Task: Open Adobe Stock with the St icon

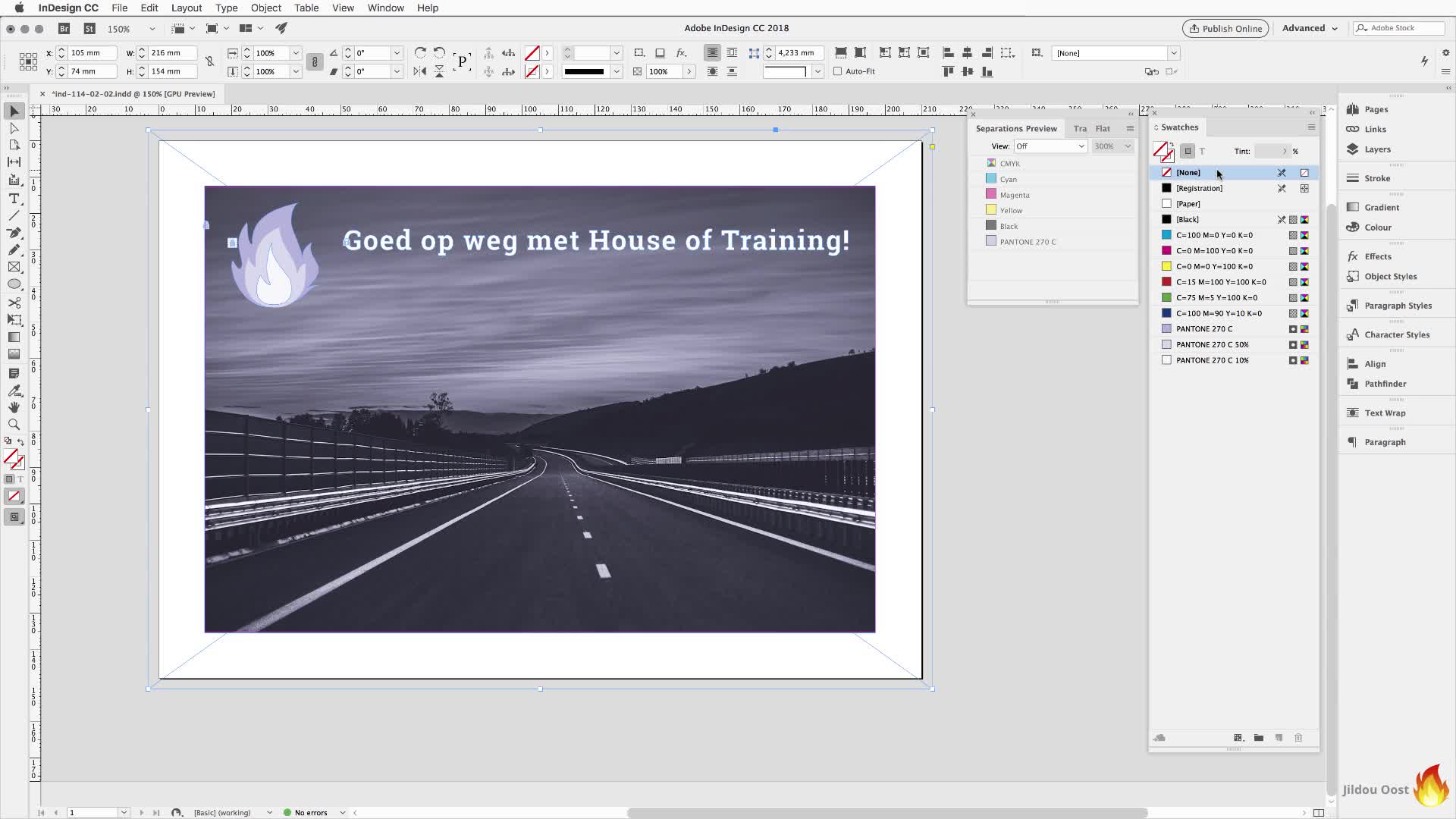Action: click(89, 28)
